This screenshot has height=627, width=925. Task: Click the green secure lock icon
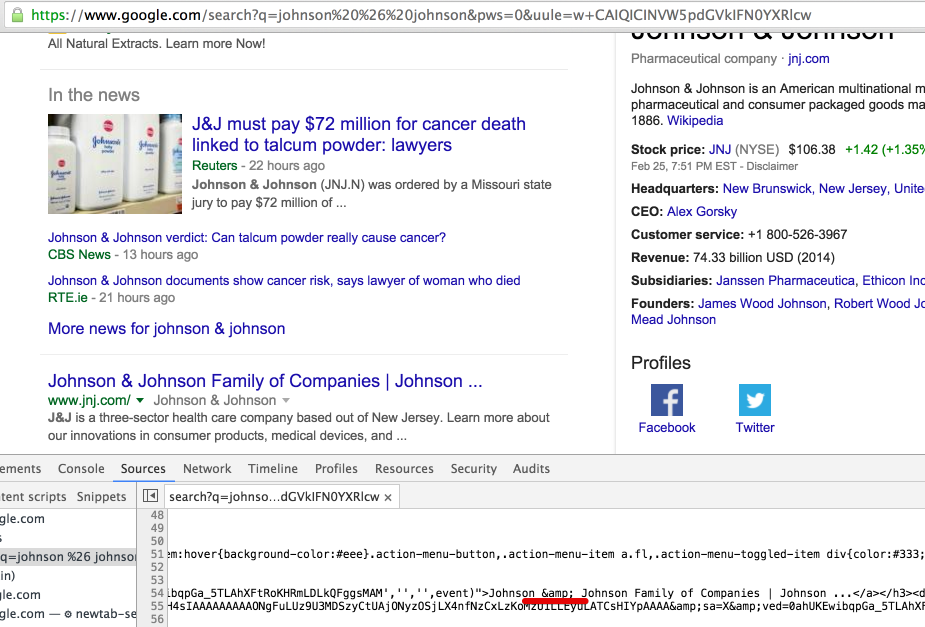tap(18, 14)
